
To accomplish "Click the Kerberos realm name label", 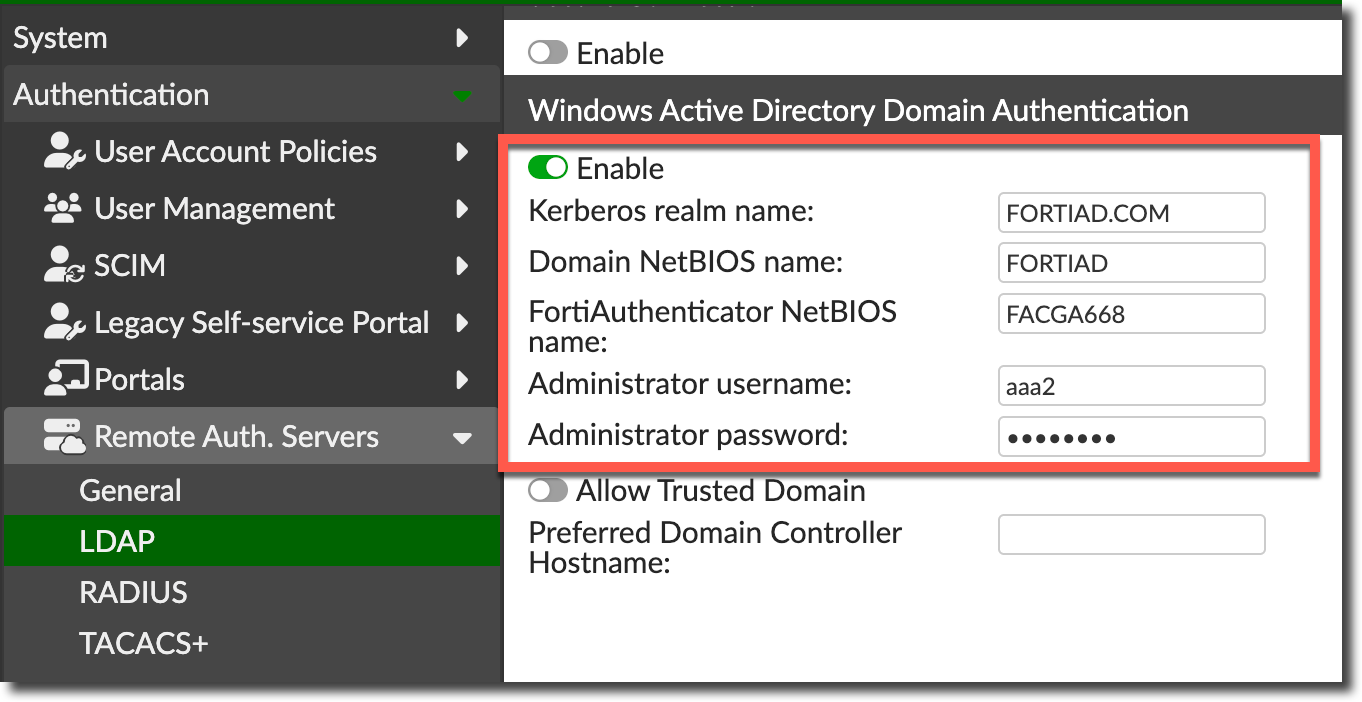I will coord(672,211).
